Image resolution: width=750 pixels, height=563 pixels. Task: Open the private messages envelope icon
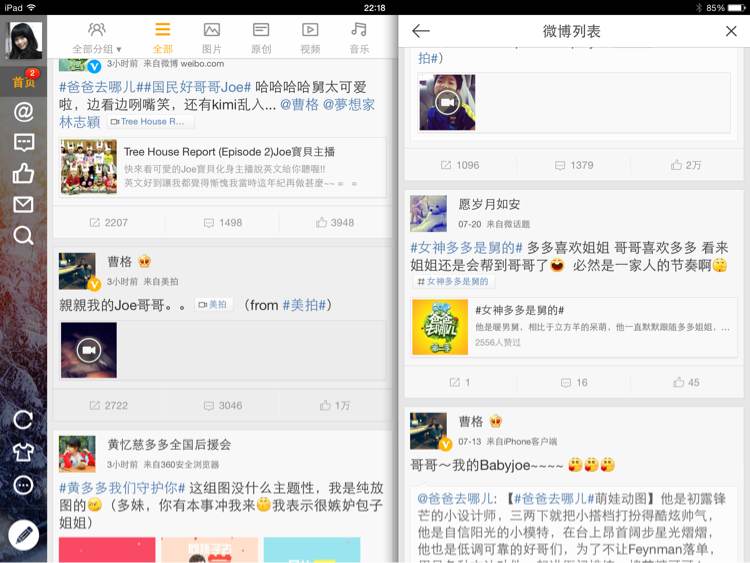pyautogui.click(x=23, y=205)
